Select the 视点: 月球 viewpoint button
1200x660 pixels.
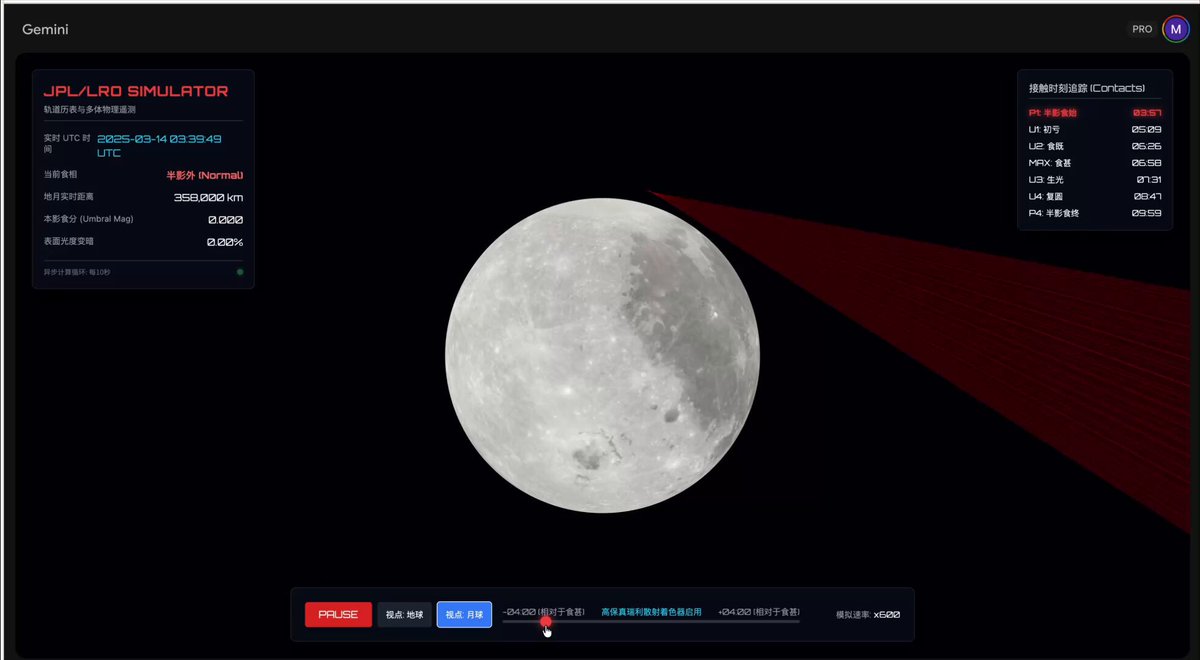464,614
